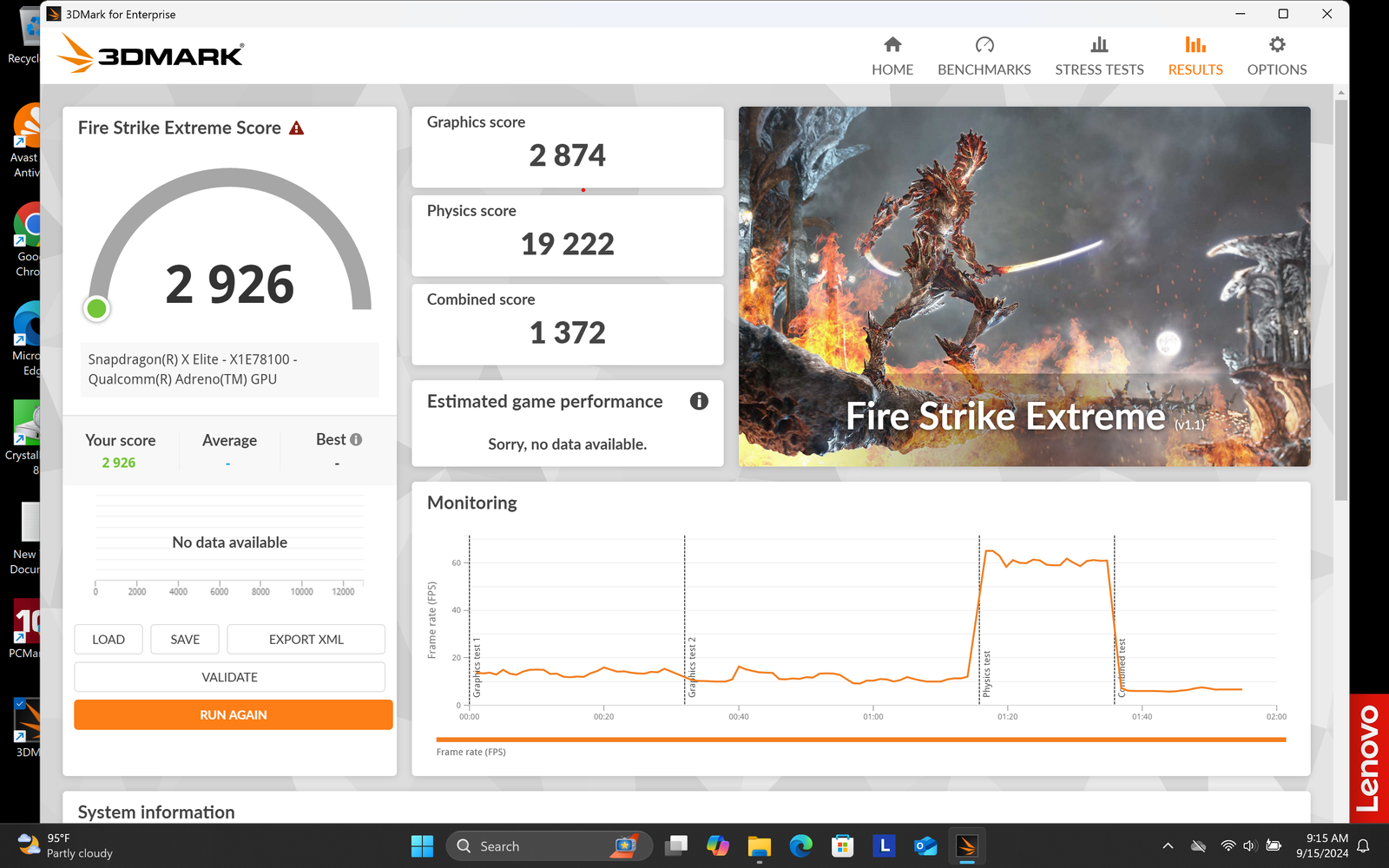Load a saved result file
Screen dimensions: 1389x868
tap(109, 640)
